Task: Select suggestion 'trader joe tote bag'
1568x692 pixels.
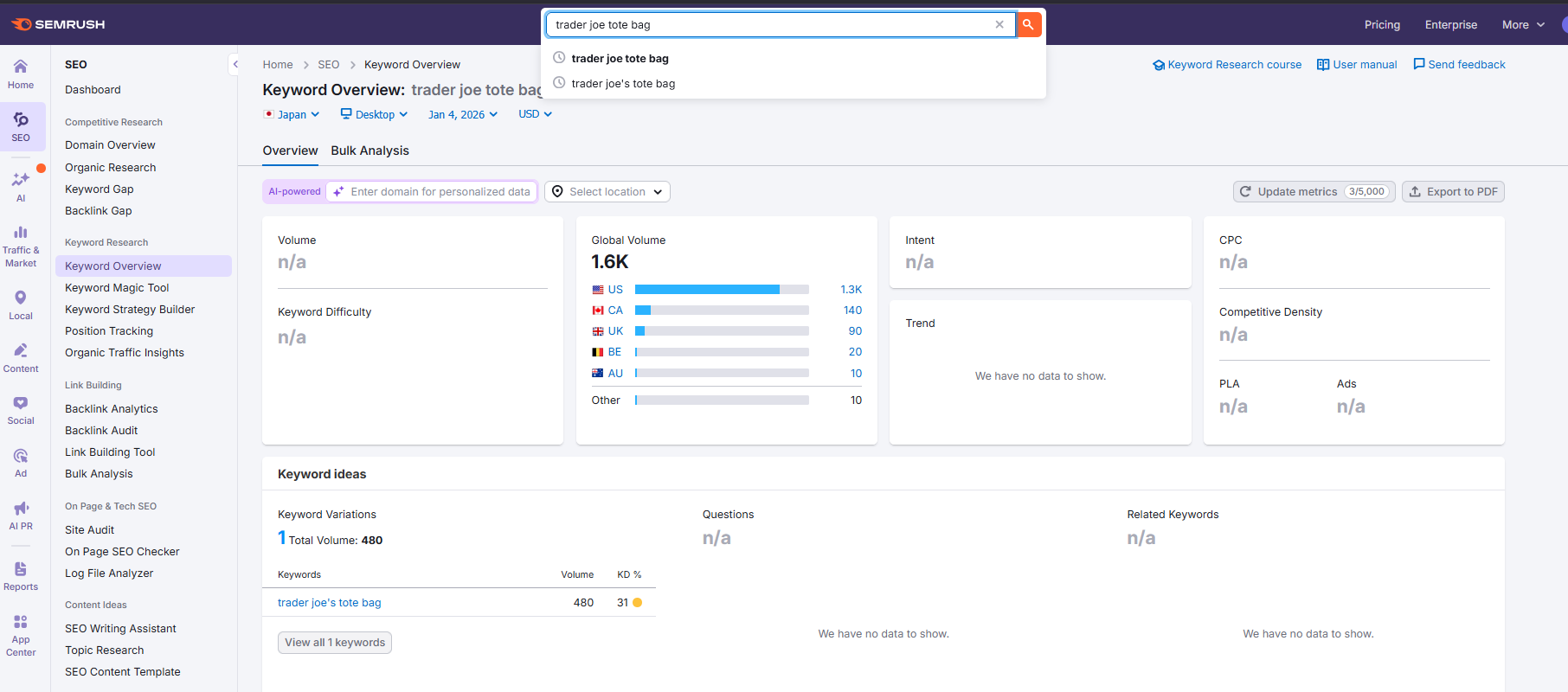Action: (x=794, y=58)
